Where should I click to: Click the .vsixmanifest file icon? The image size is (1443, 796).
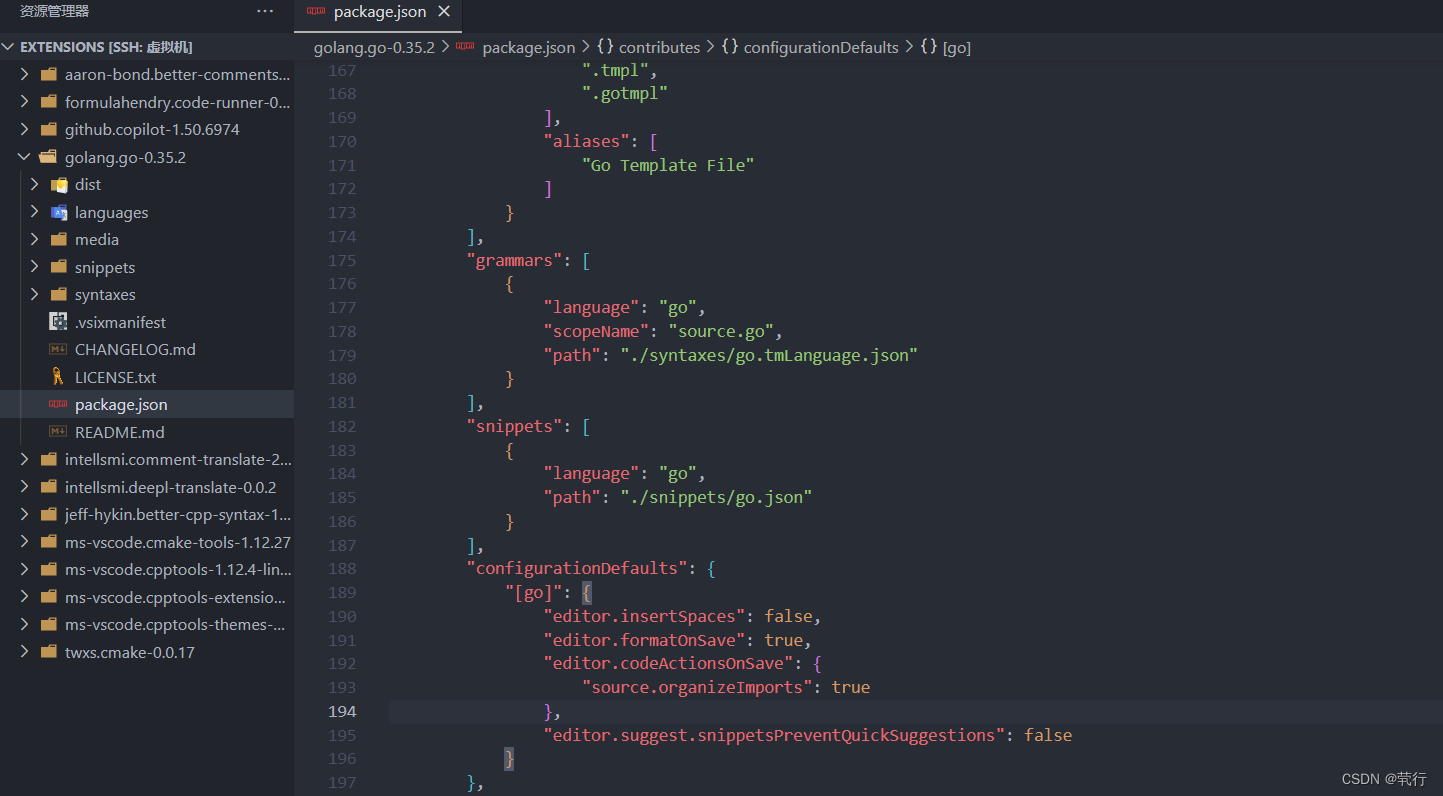click(x=60, y=321)
